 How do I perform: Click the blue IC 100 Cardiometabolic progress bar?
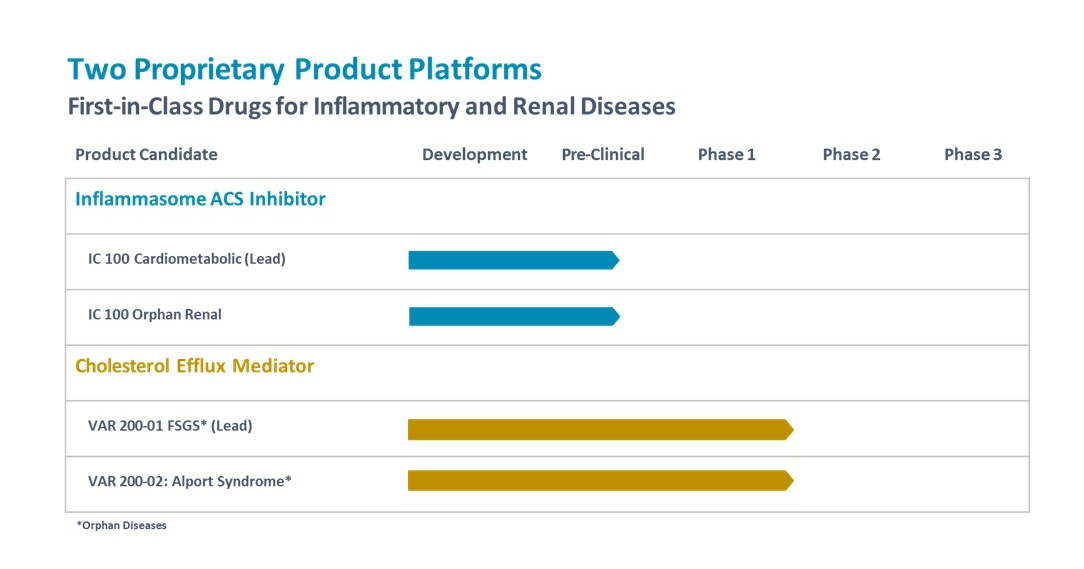click(x=512, y=260)
